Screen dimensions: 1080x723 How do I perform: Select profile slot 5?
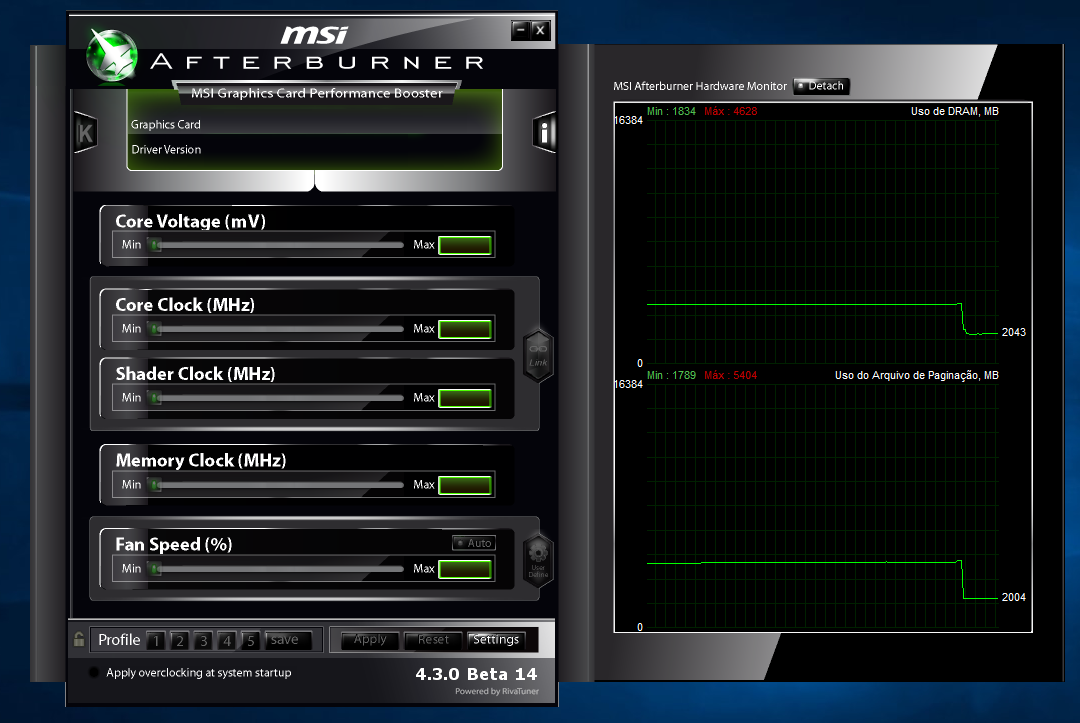[x=250, y=640]
